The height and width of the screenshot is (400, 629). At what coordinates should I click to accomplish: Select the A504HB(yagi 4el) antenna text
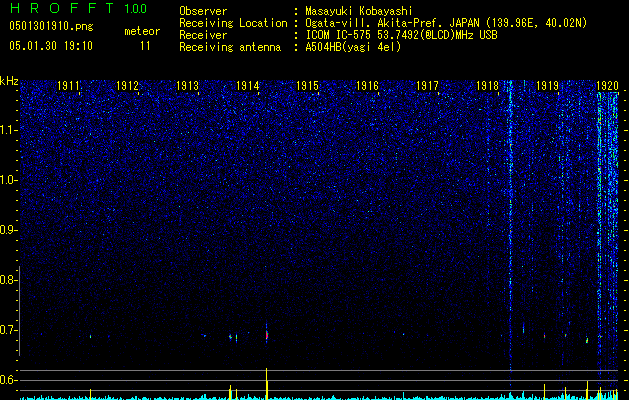[353, 47]
